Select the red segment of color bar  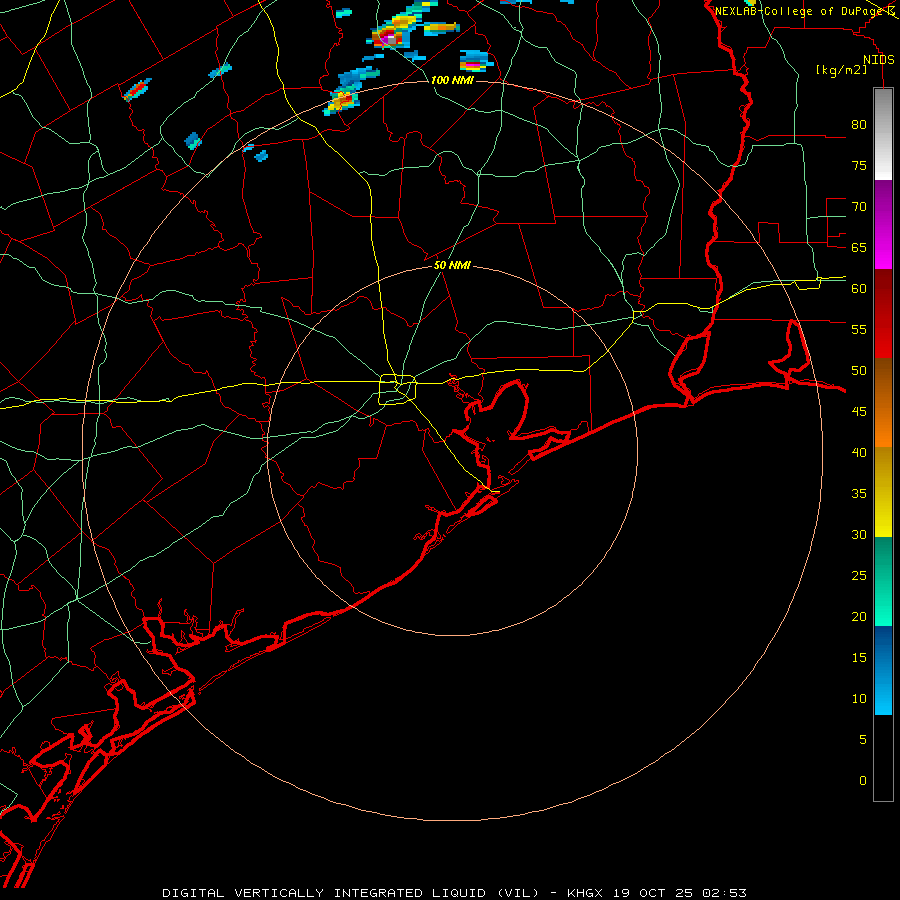tap(883, 313)
